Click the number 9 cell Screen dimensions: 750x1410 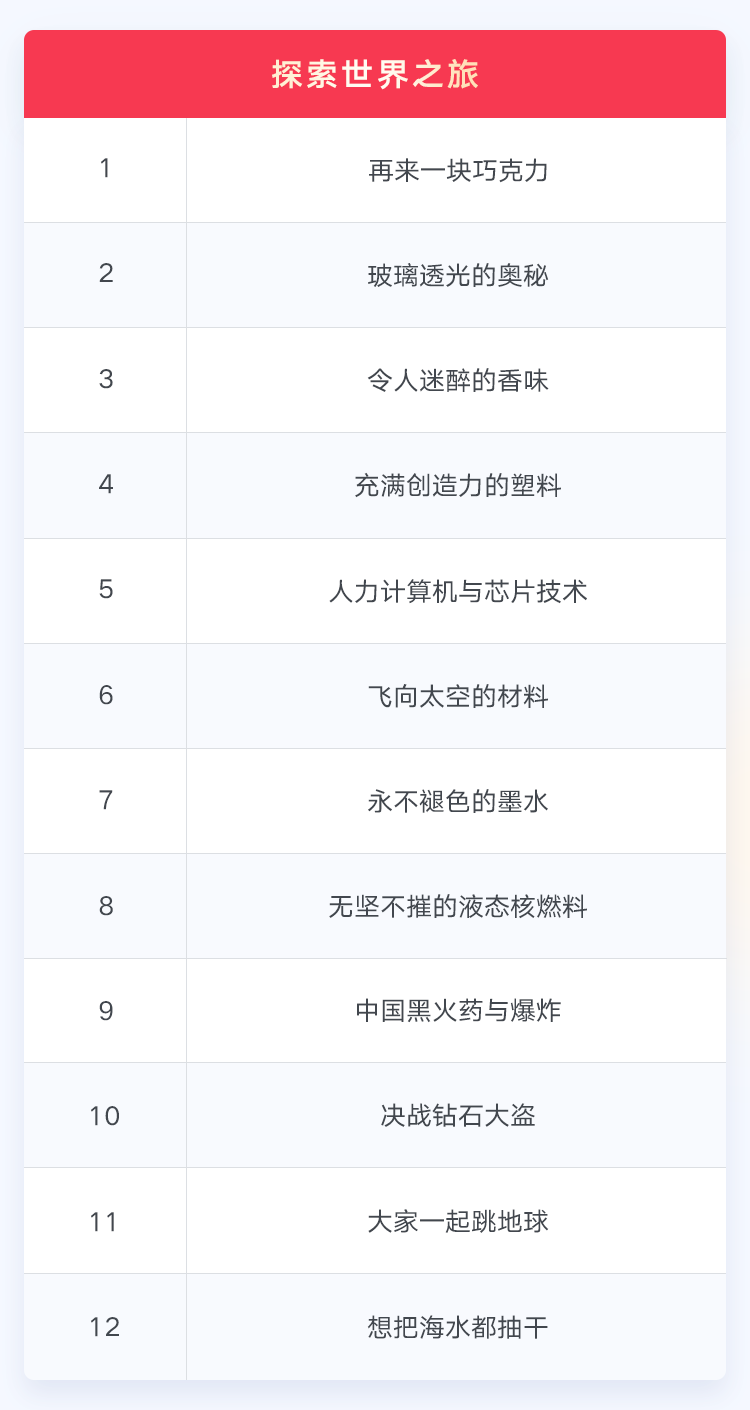pos(105,1011)
